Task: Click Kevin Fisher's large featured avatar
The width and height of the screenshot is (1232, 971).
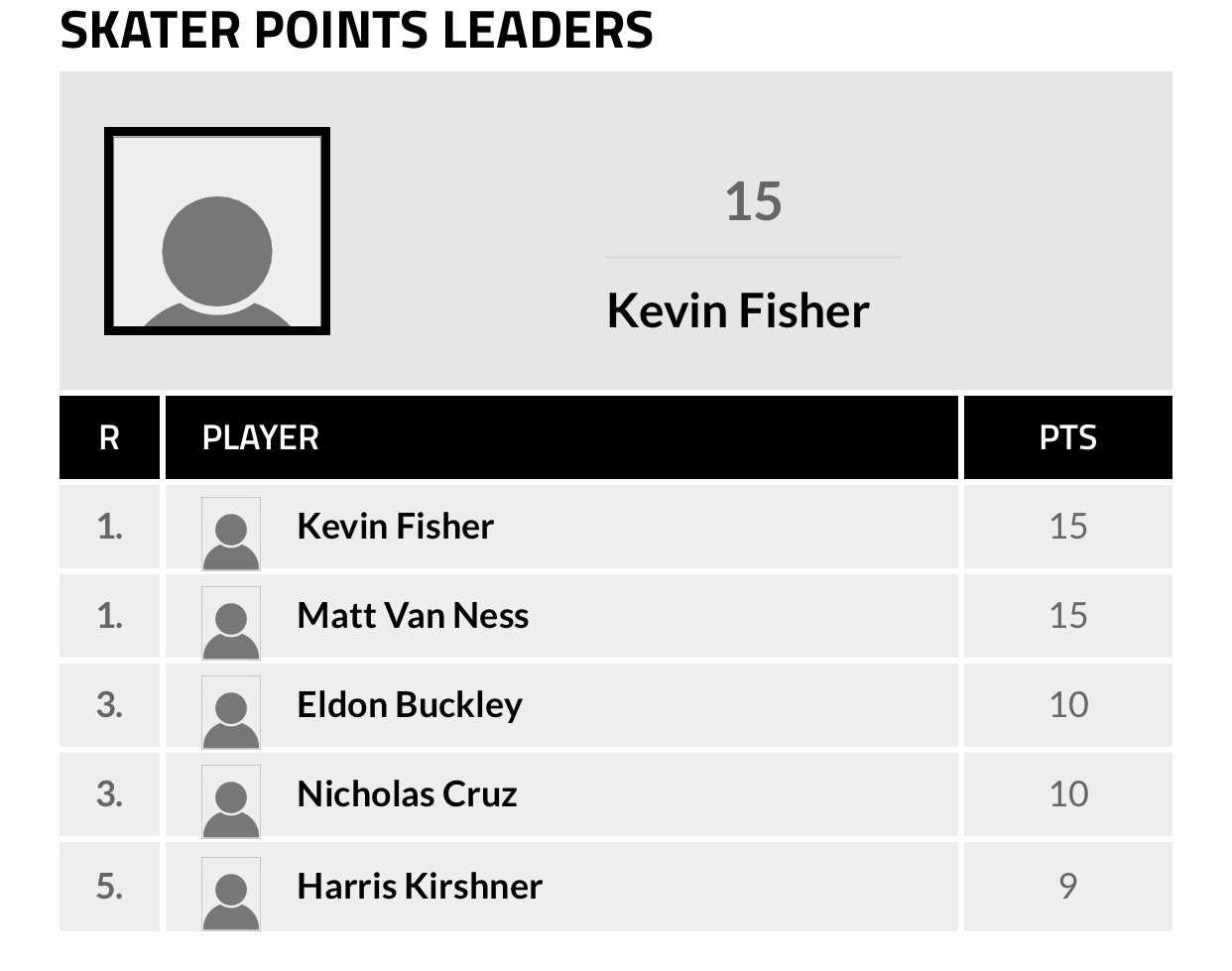Action: (217, 231)
